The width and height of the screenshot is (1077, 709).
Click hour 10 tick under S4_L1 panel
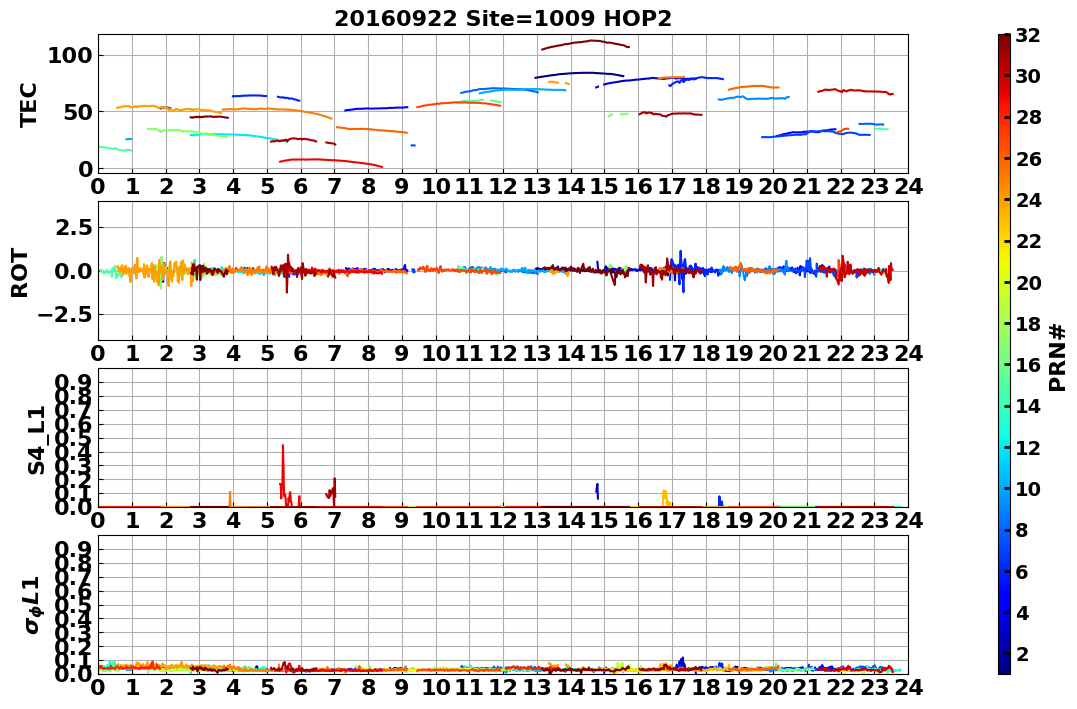pos(435,520)
